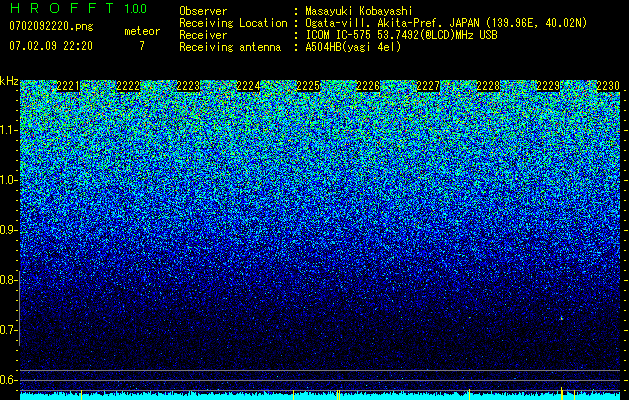Select the filename 0702092220.png

pos(51,26)
